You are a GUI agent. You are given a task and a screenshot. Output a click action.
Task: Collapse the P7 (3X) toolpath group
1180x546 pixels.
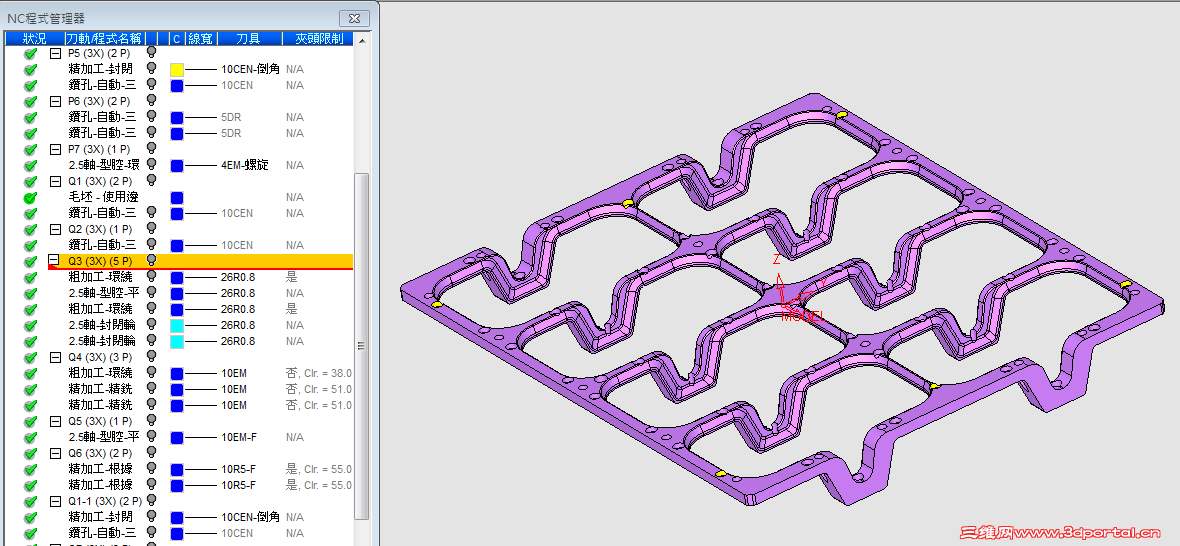coord(55,150)
